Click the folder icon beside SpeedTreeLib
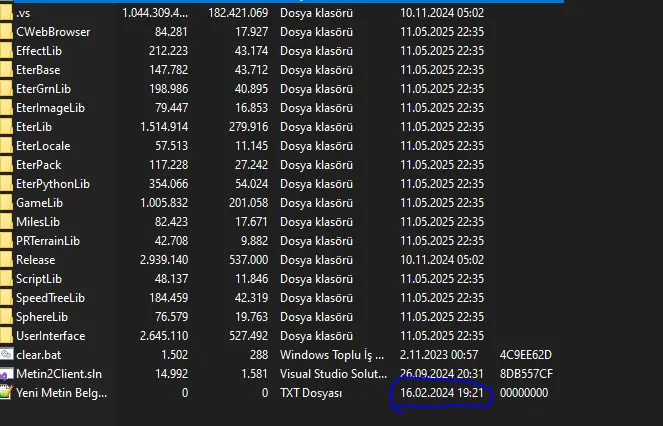The width and height of the screenshot is (663, 426). pyautogui.click(x=6, y=298)
